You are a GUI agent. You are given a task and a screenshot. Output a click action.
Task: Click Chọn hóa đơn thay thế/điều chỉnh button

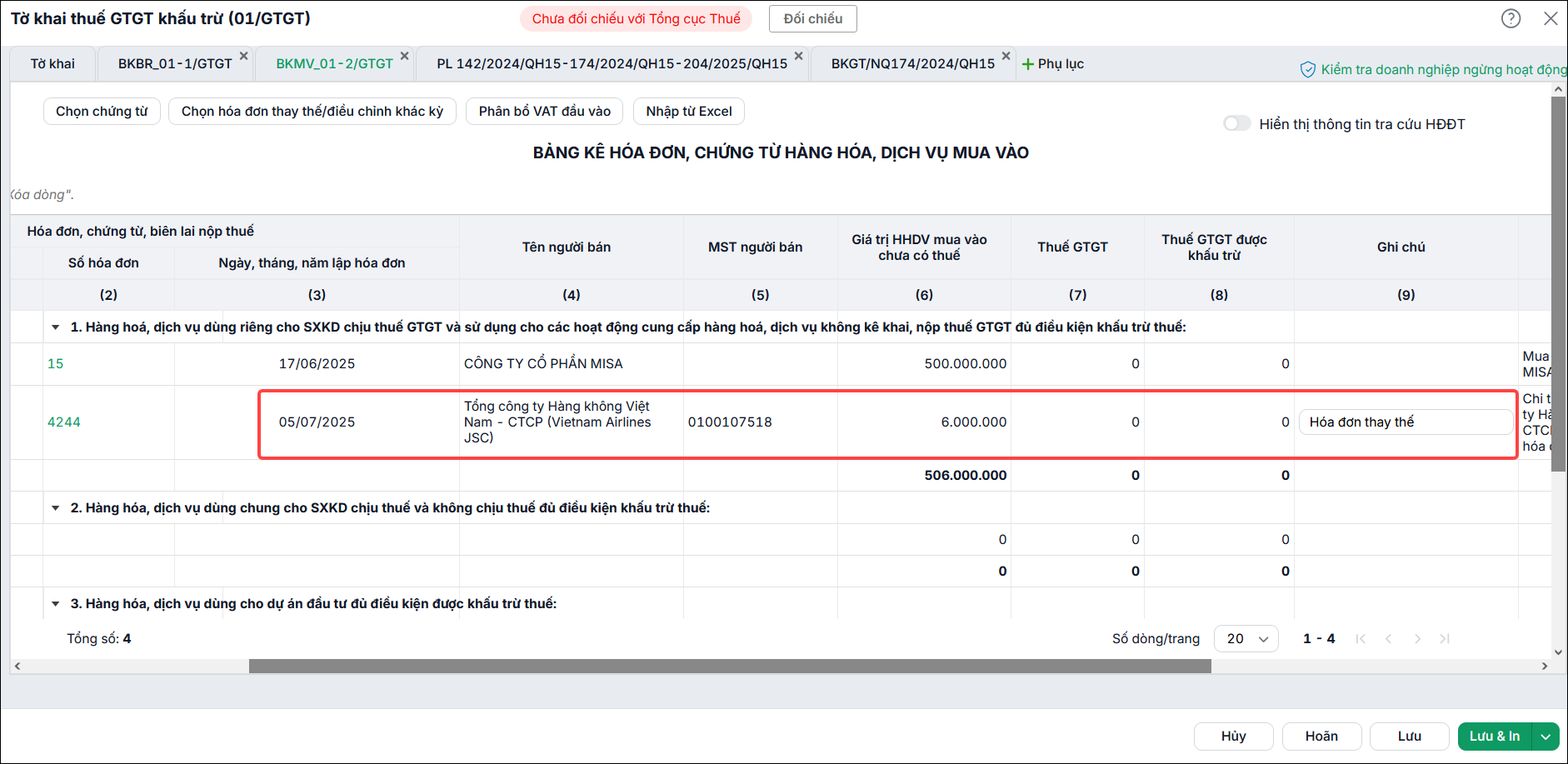(x=312, y=112)
